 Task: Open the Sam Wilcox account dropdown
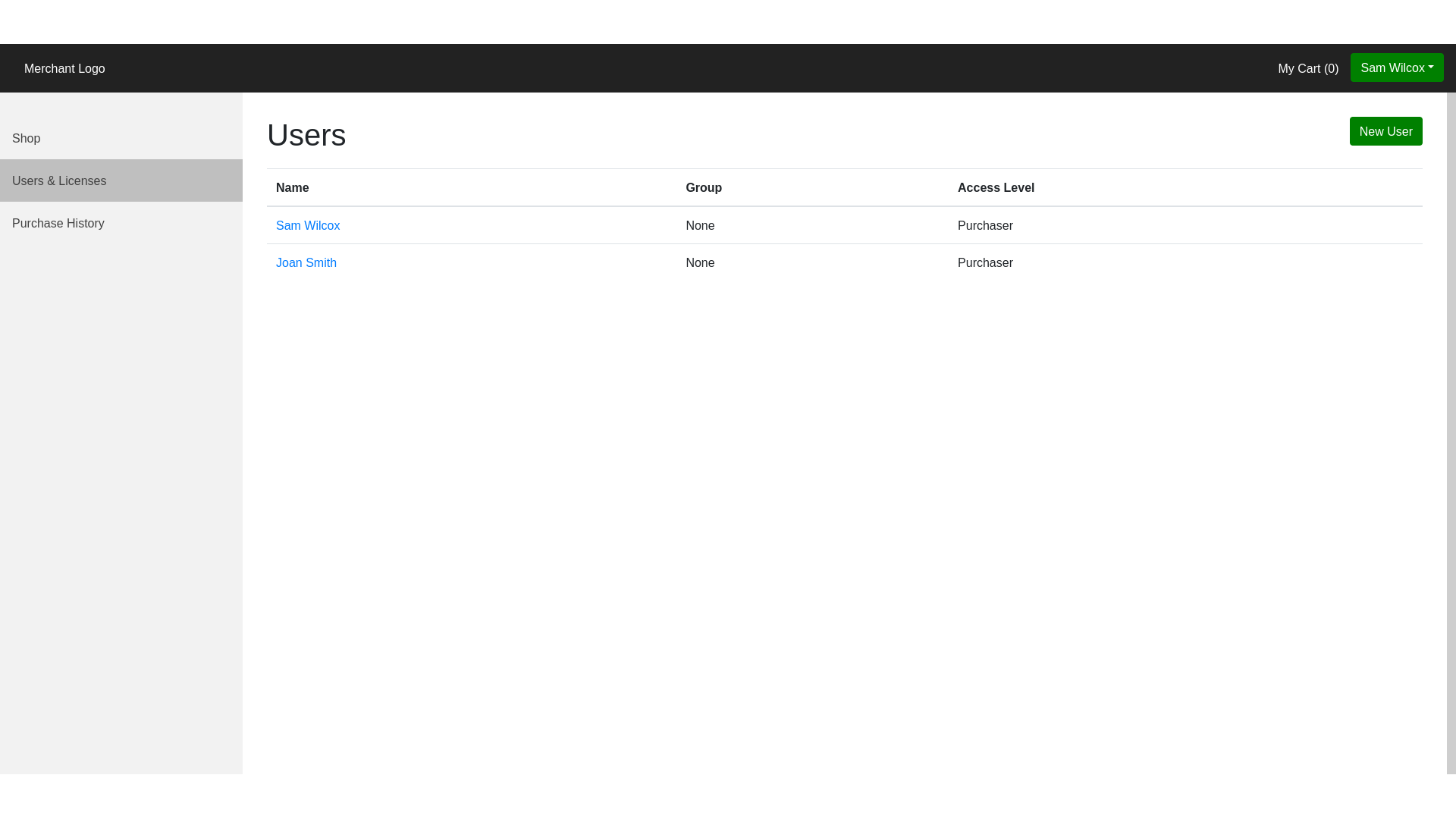pos(1397,67)
